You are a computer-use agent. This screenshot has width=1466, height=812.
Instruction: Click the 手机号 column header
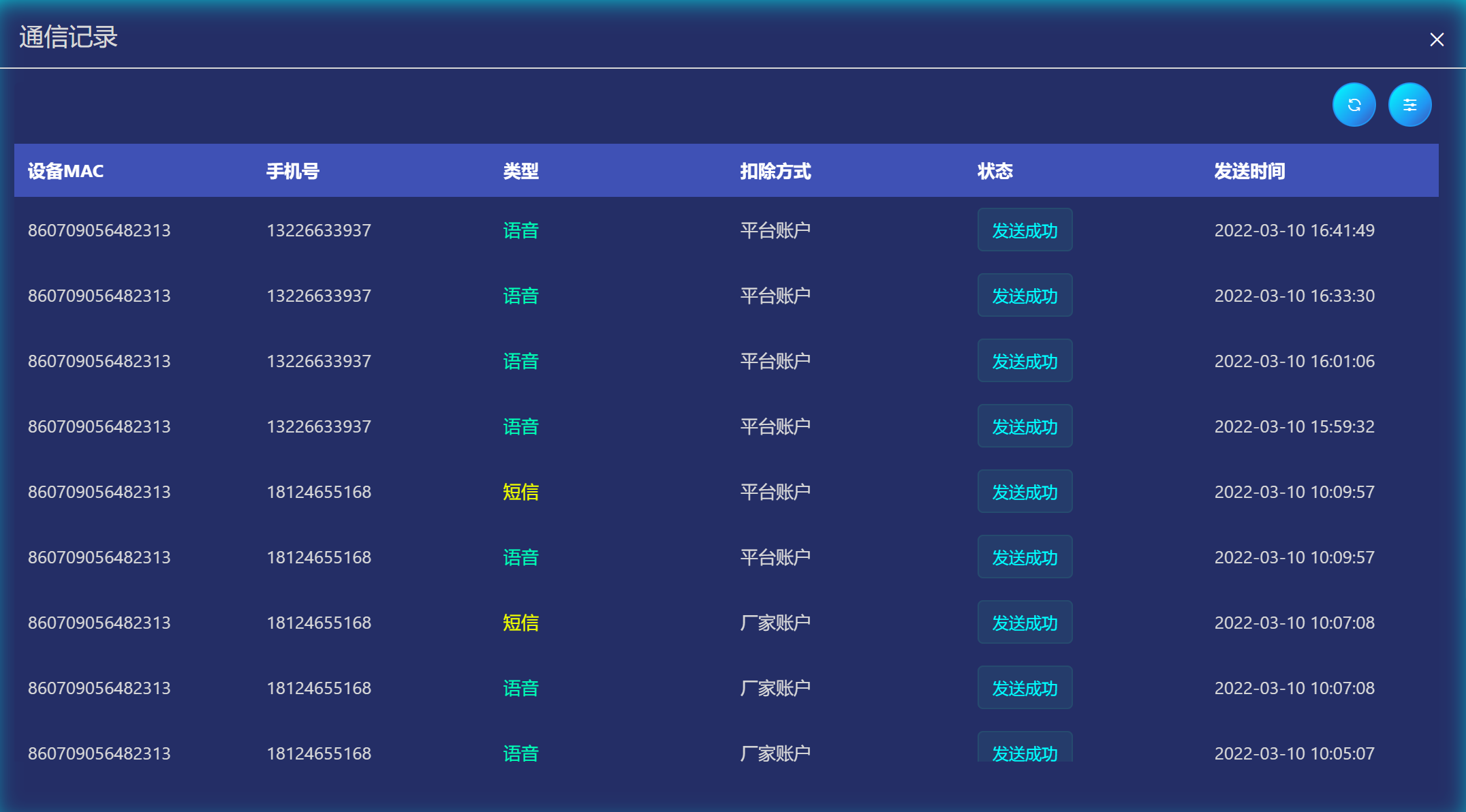292,171
